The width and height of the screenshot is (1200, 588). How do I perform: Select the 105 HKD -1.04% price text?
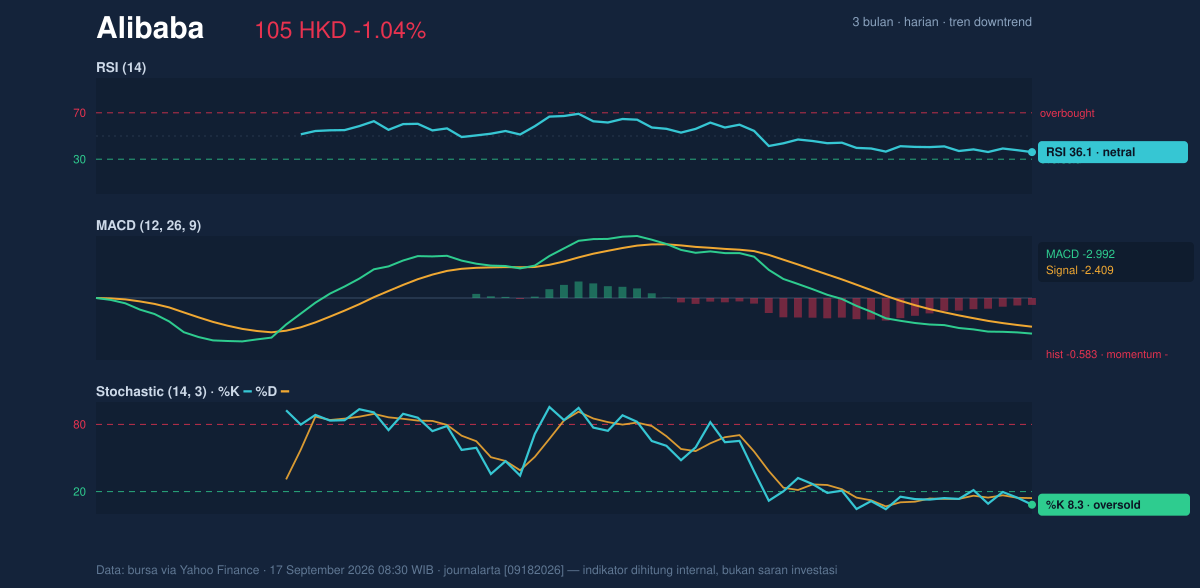click(x=340, y=31)
